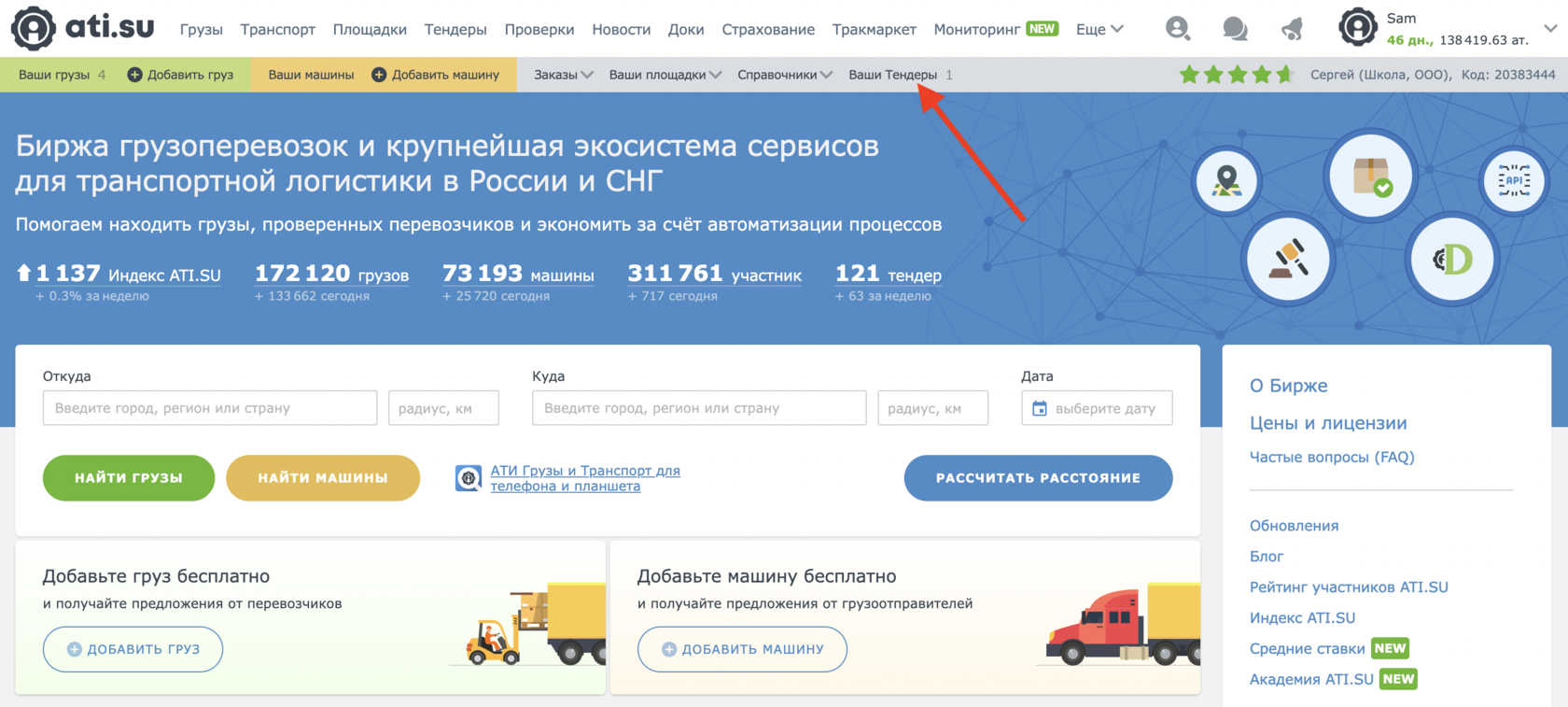Open the Грузы menu

point(202,29)
